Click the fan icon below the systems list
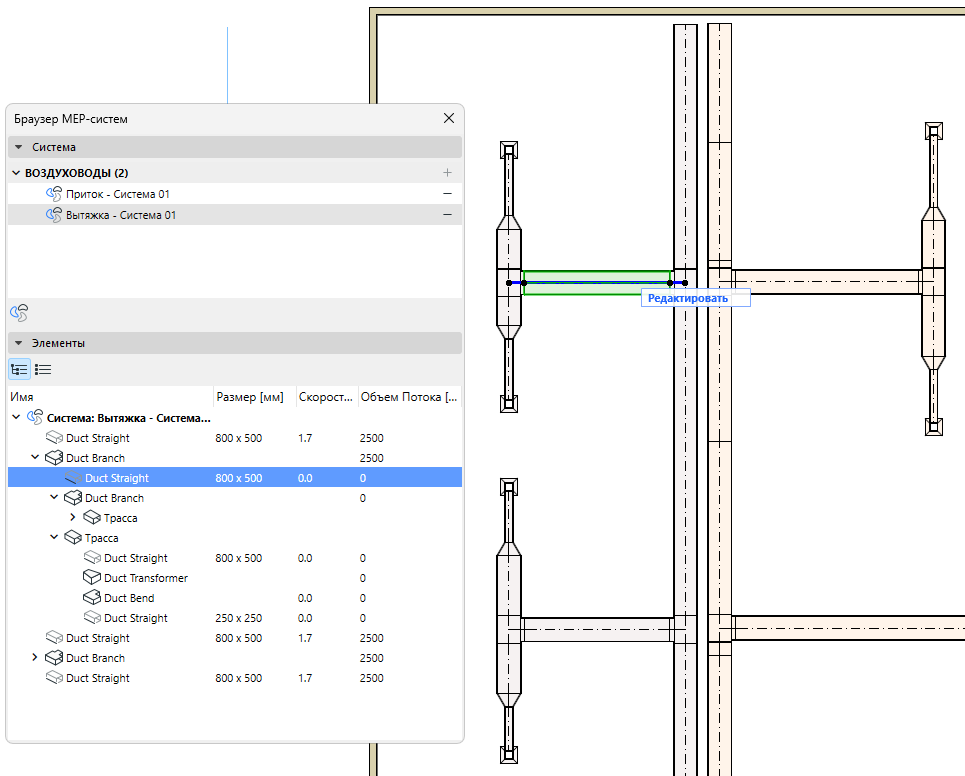Image resolution: width=965 pixels, height=776 pixels. point(19,313)
